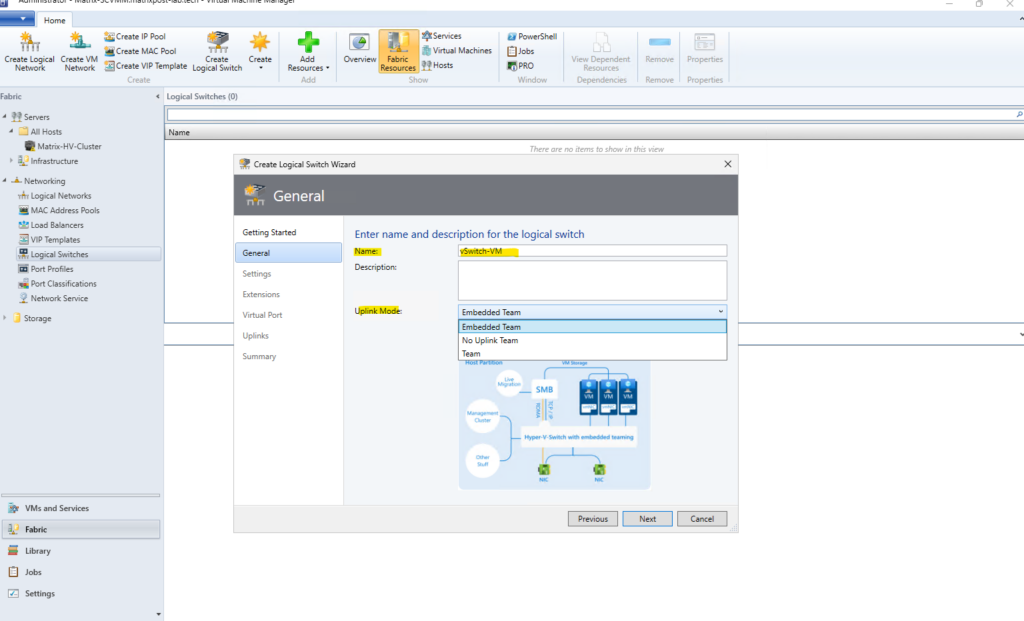Click the Properties ribbon icon
The height and width of the screenshot is (621, 1024).
click(705, 50)
